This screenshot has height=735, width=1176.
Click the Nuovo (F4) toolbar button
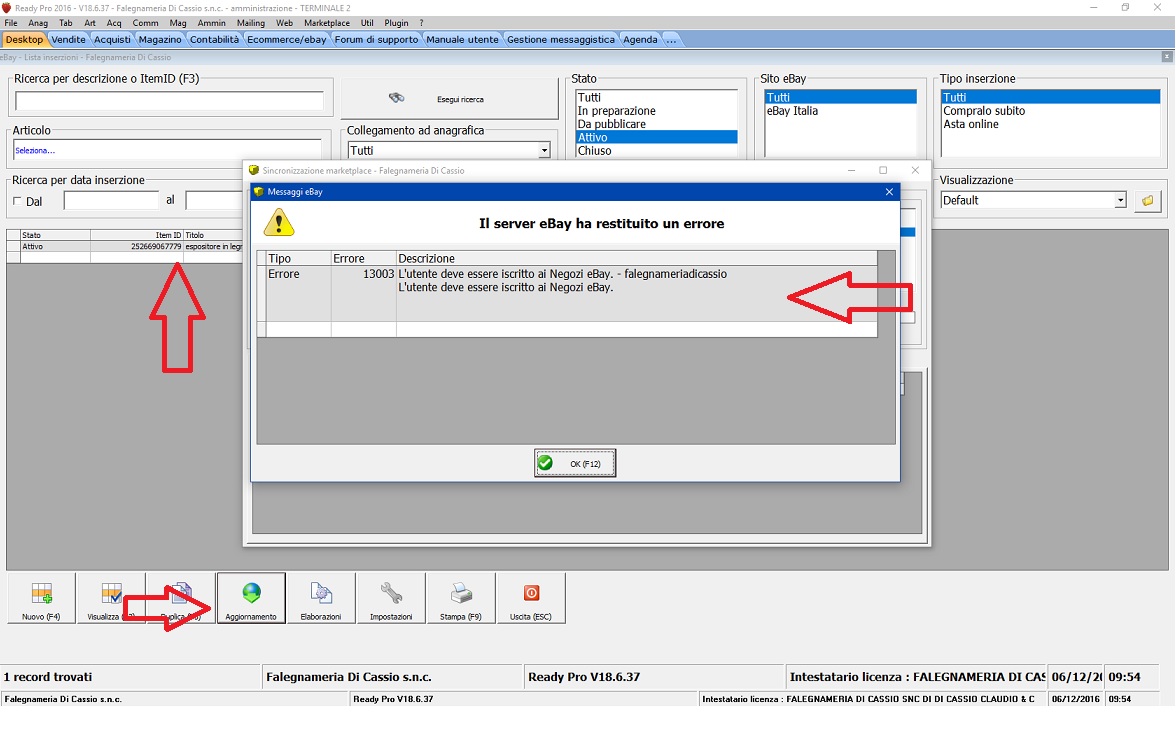coord(41,598)
